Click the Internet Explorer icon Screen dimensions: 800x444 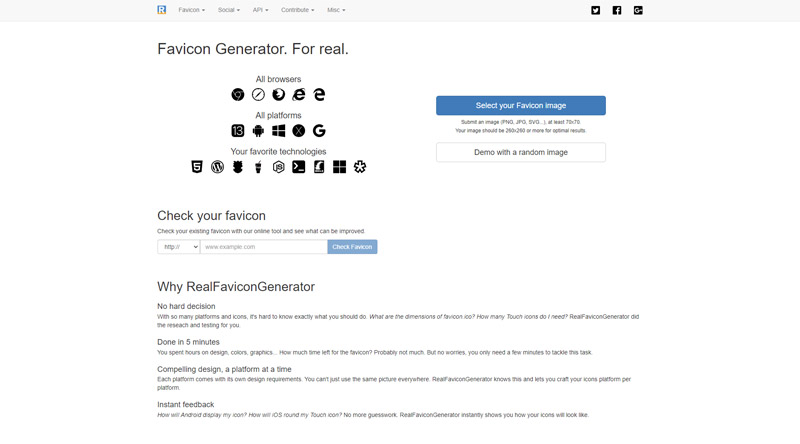coord(299,94)
